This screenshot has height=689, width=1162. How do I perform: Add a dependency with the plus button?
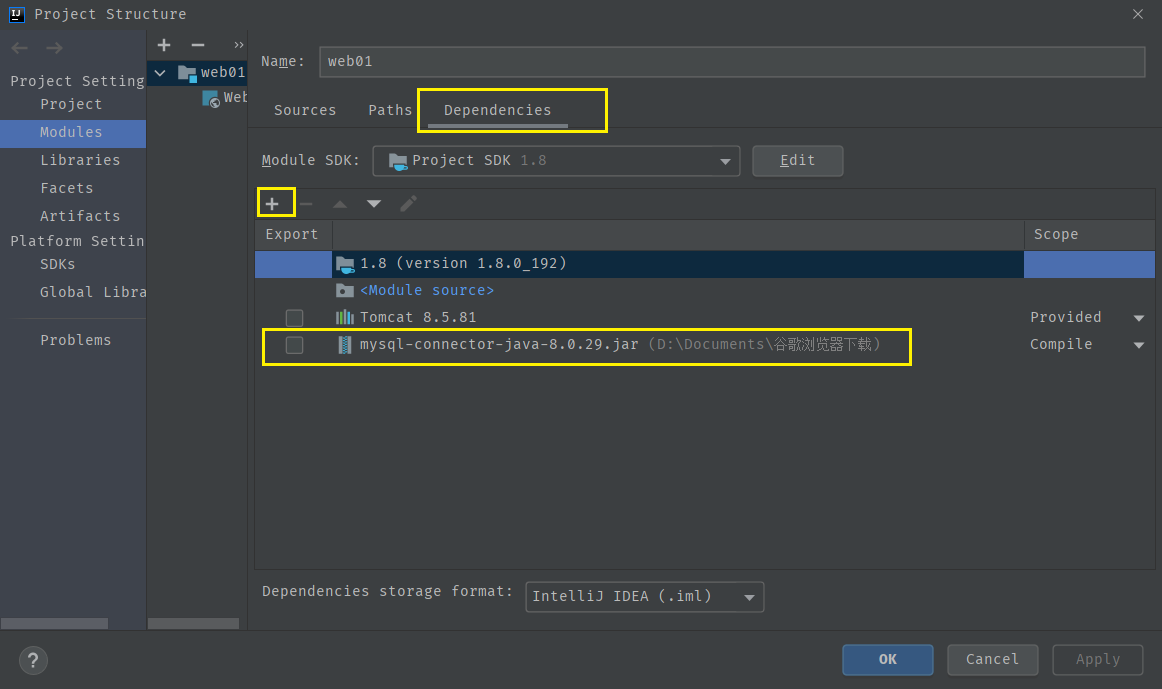click(272, 204)
